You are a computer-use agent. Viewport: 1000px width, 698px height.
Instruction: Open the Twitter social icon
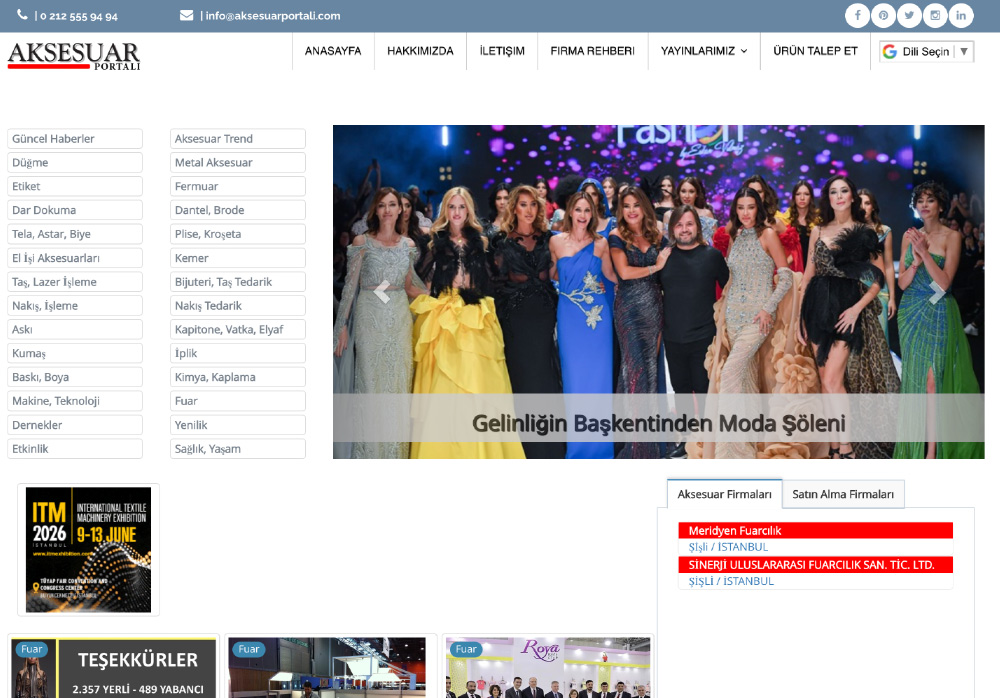909,16
